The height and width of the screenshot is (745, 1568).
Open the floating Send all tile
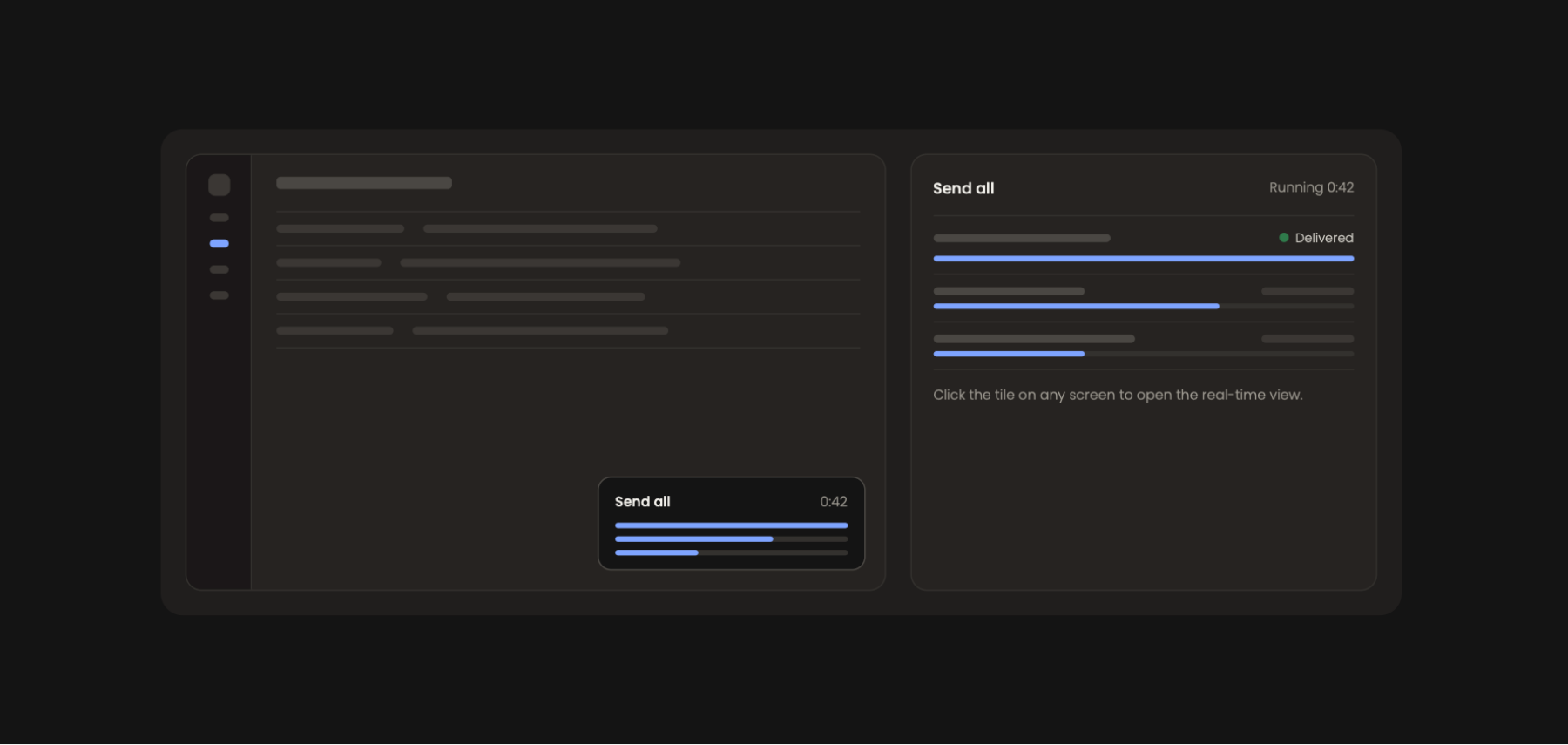(732, 524)
